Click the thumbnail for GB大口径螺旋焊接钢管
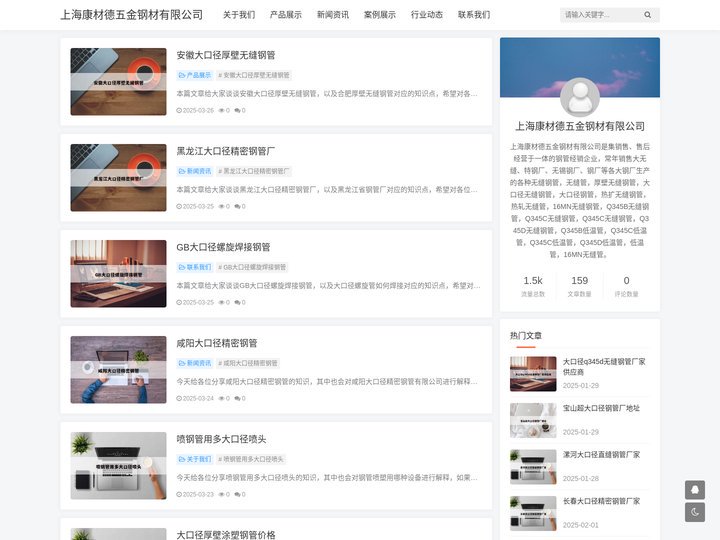 tap(118, 274)
